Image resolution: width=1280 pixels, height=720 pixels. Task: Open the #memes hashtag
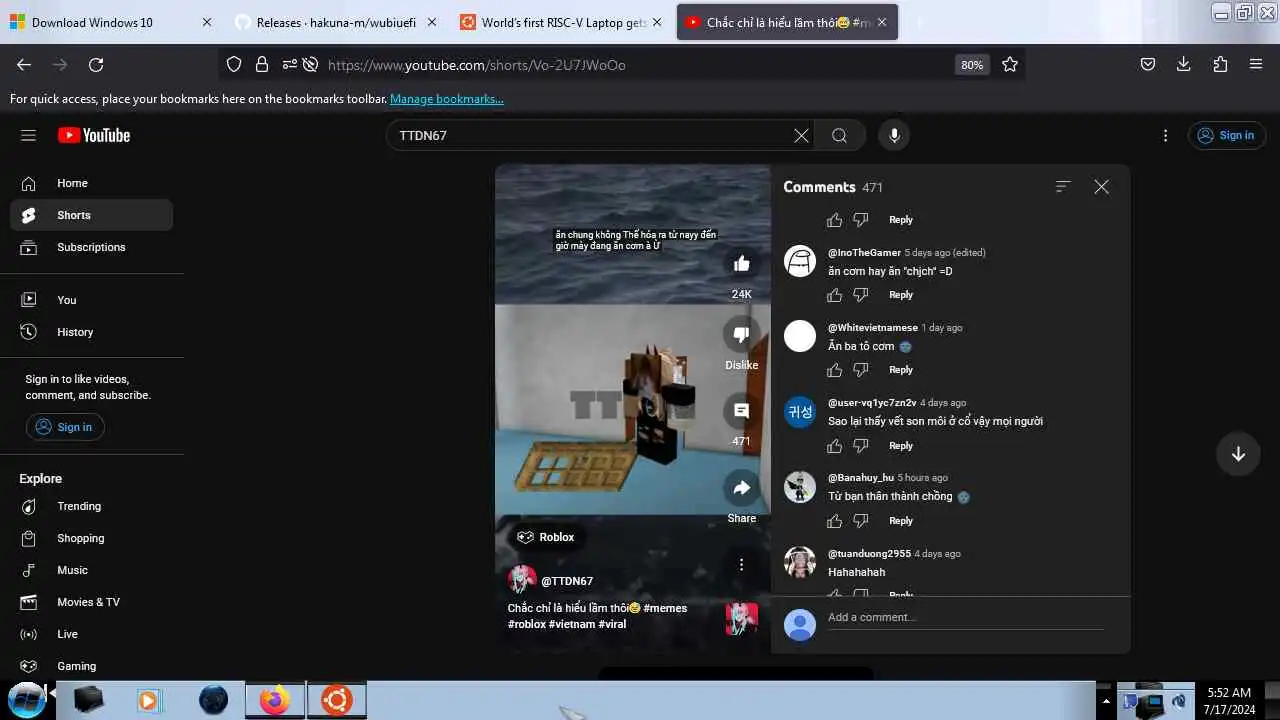pyautogui.click(x=665, y=608)
